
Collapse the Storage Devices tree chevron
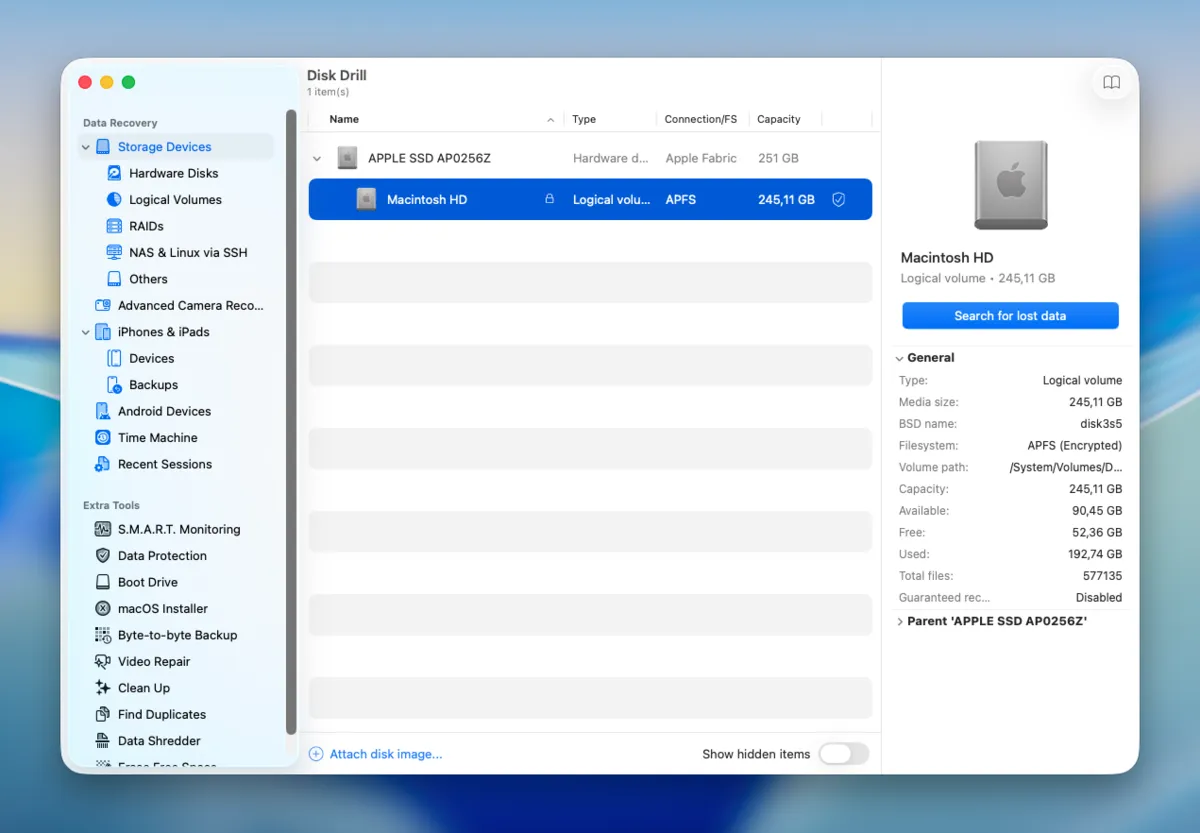[x=86, y=147]
